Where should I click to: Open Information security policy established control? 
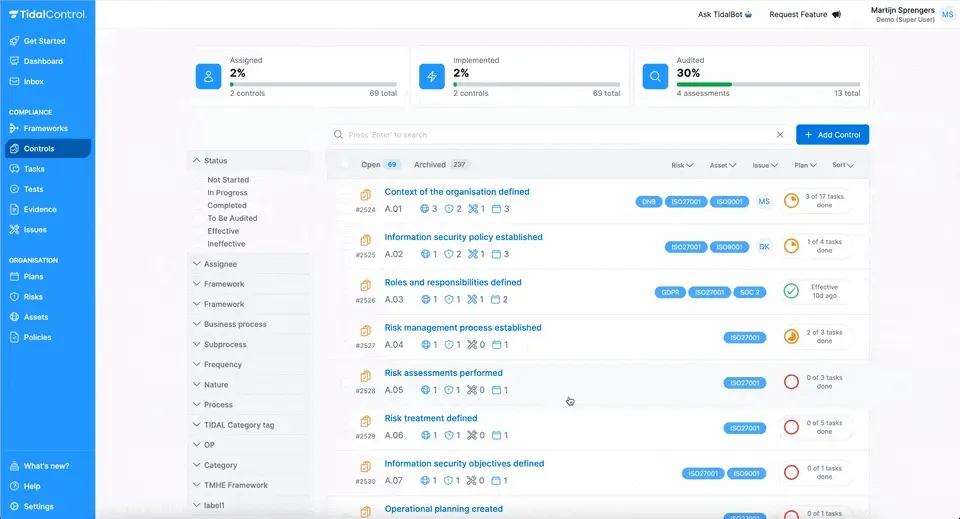463,237
